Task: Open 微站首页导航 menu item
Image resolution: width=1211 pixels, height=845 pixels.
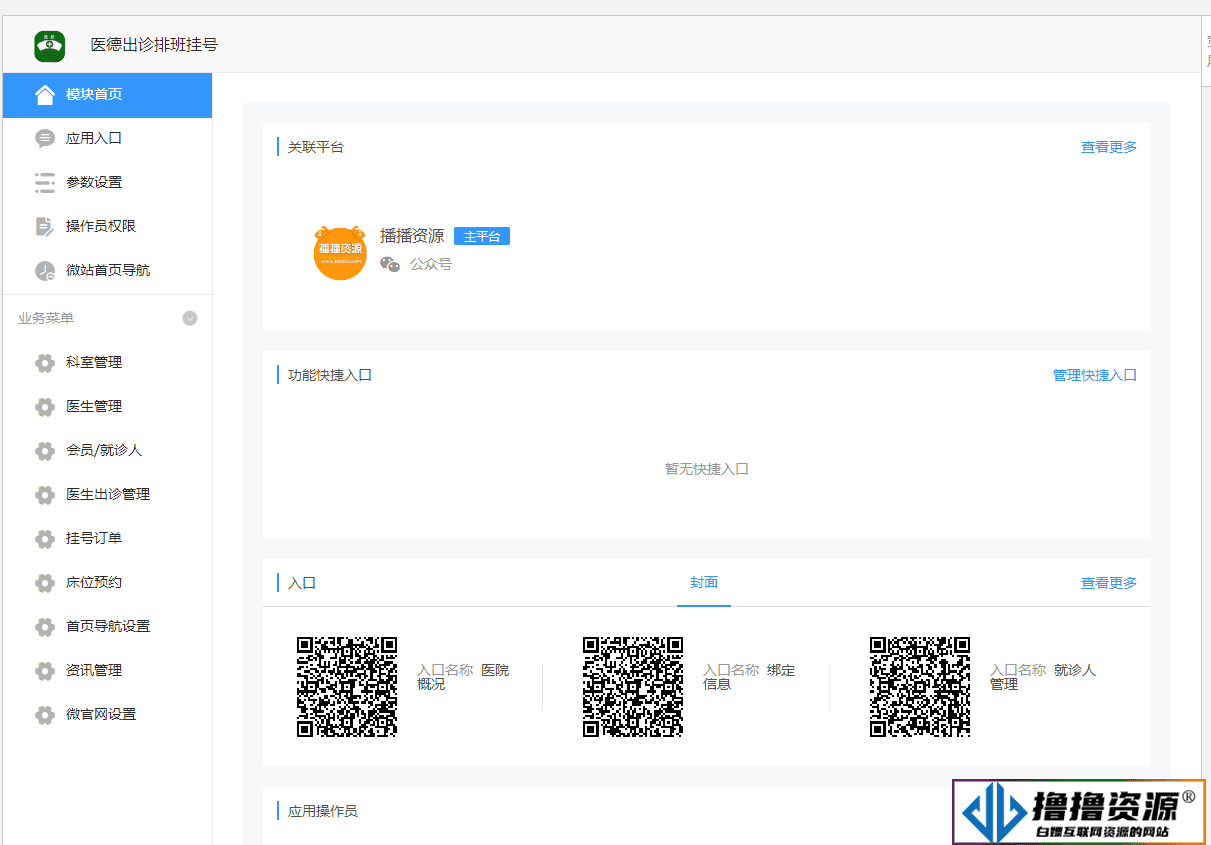Action: tap(107, 270)
